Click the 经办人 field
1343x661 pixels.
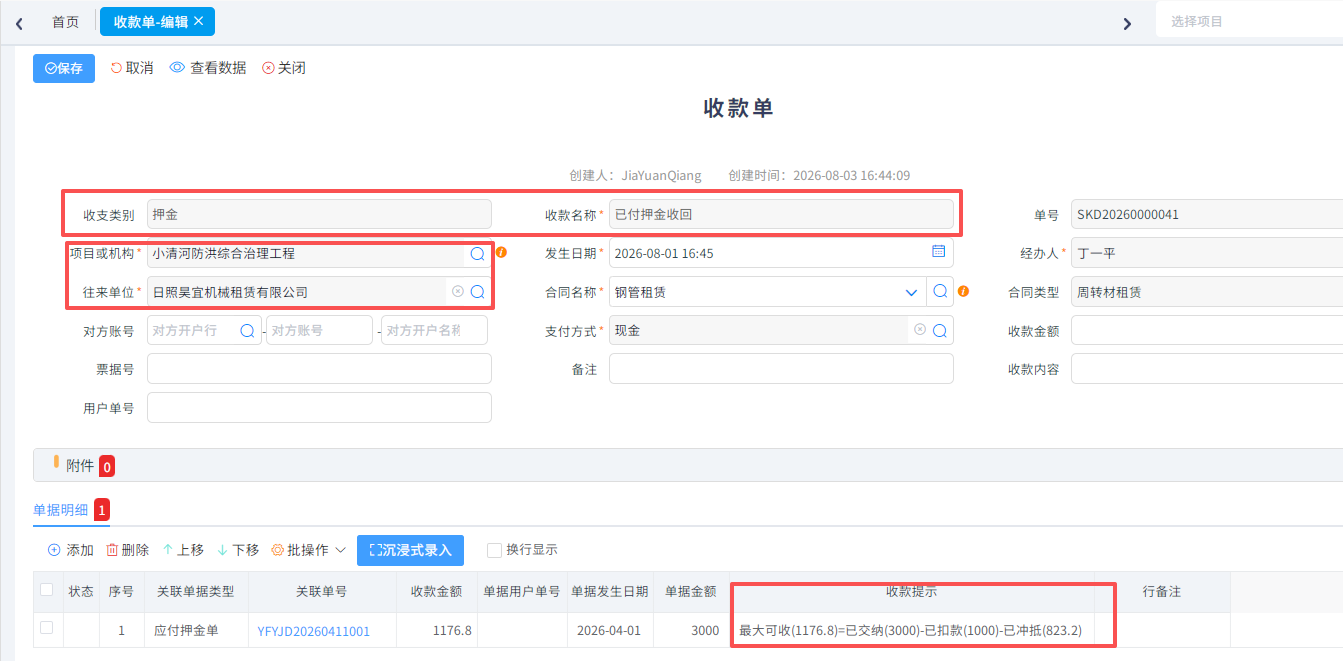coord(1206,253)
